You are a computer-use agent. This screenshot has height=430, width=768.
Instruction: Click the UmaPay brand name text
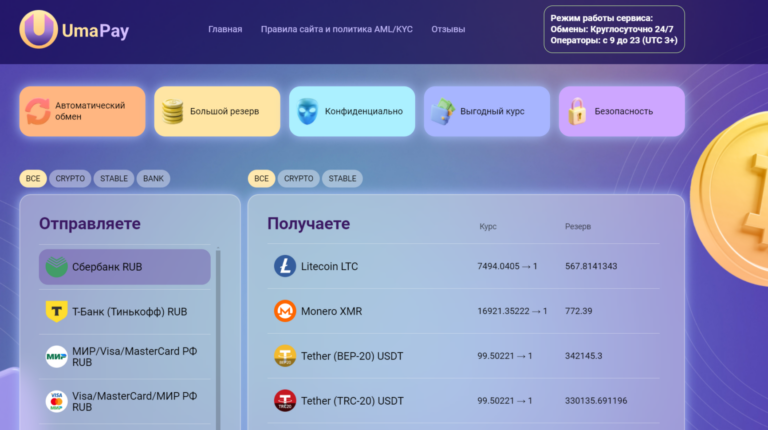point(96,31)
